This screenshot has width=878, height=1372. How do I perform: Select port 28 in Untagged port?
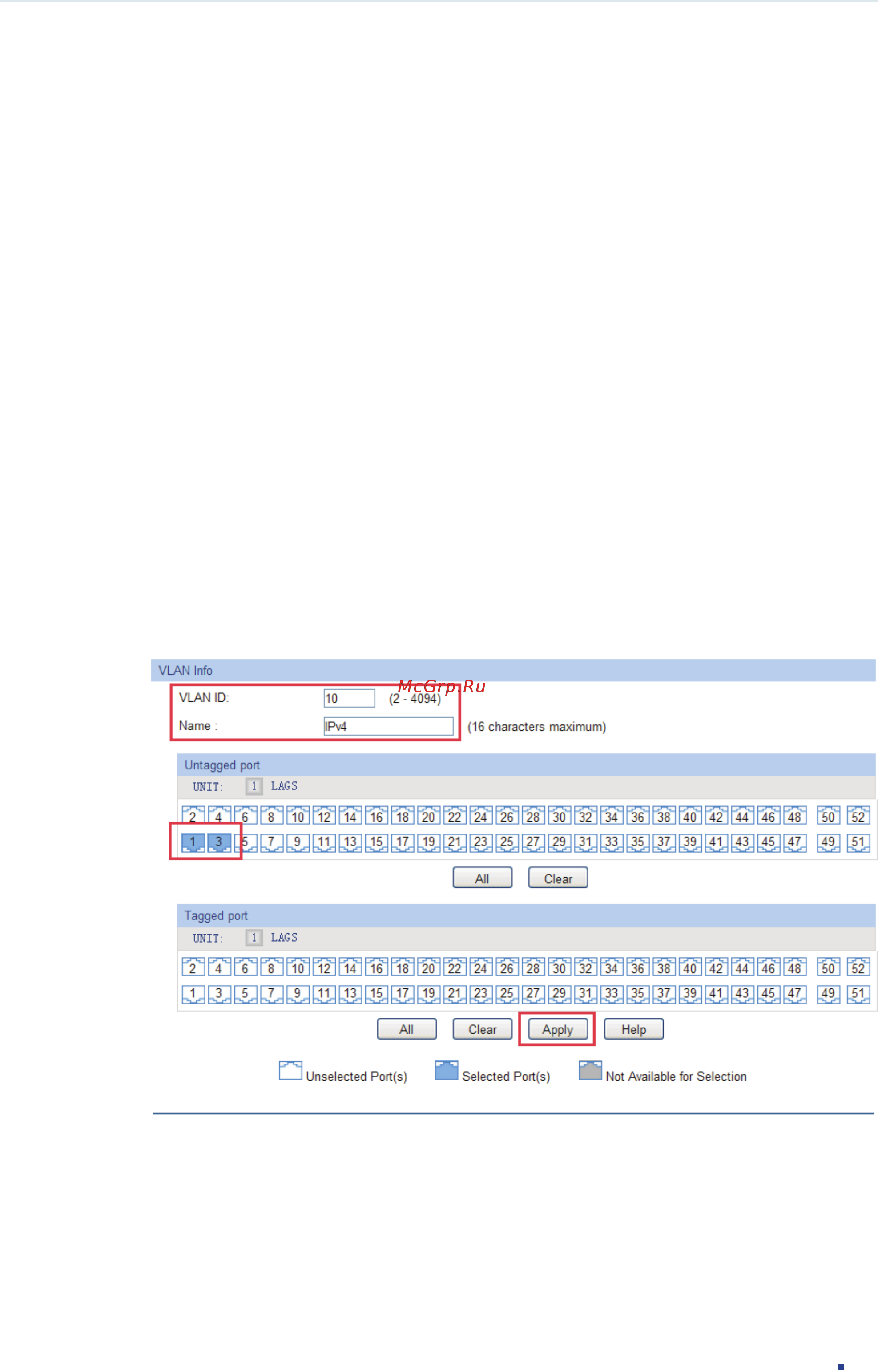pyautogui.click(x=534, y=816)
